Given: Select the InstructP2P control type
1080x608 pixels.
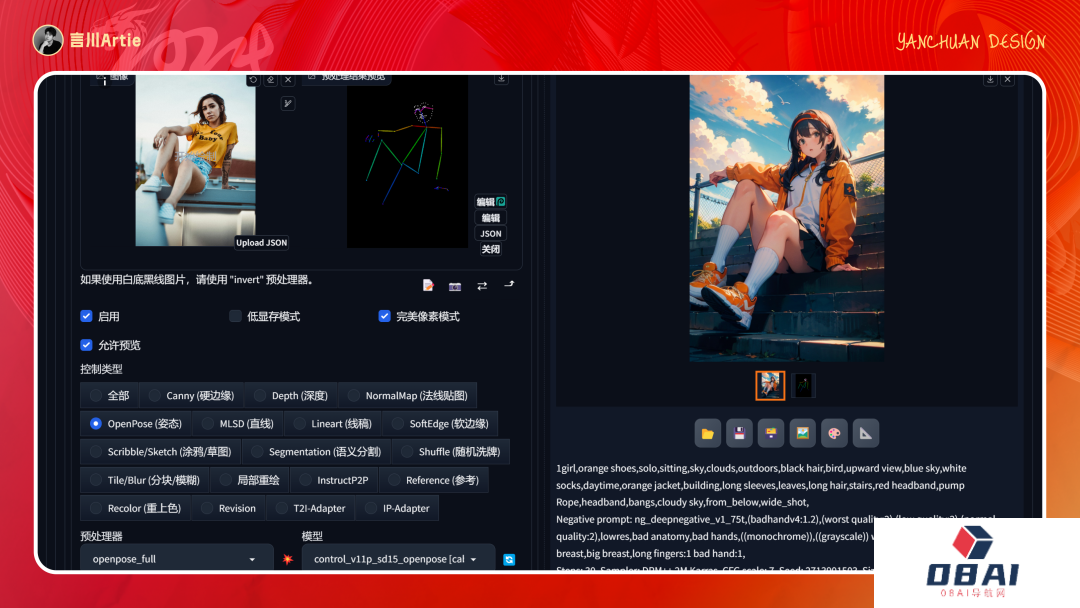Looking at the screenshot, I should coord(334,480).
